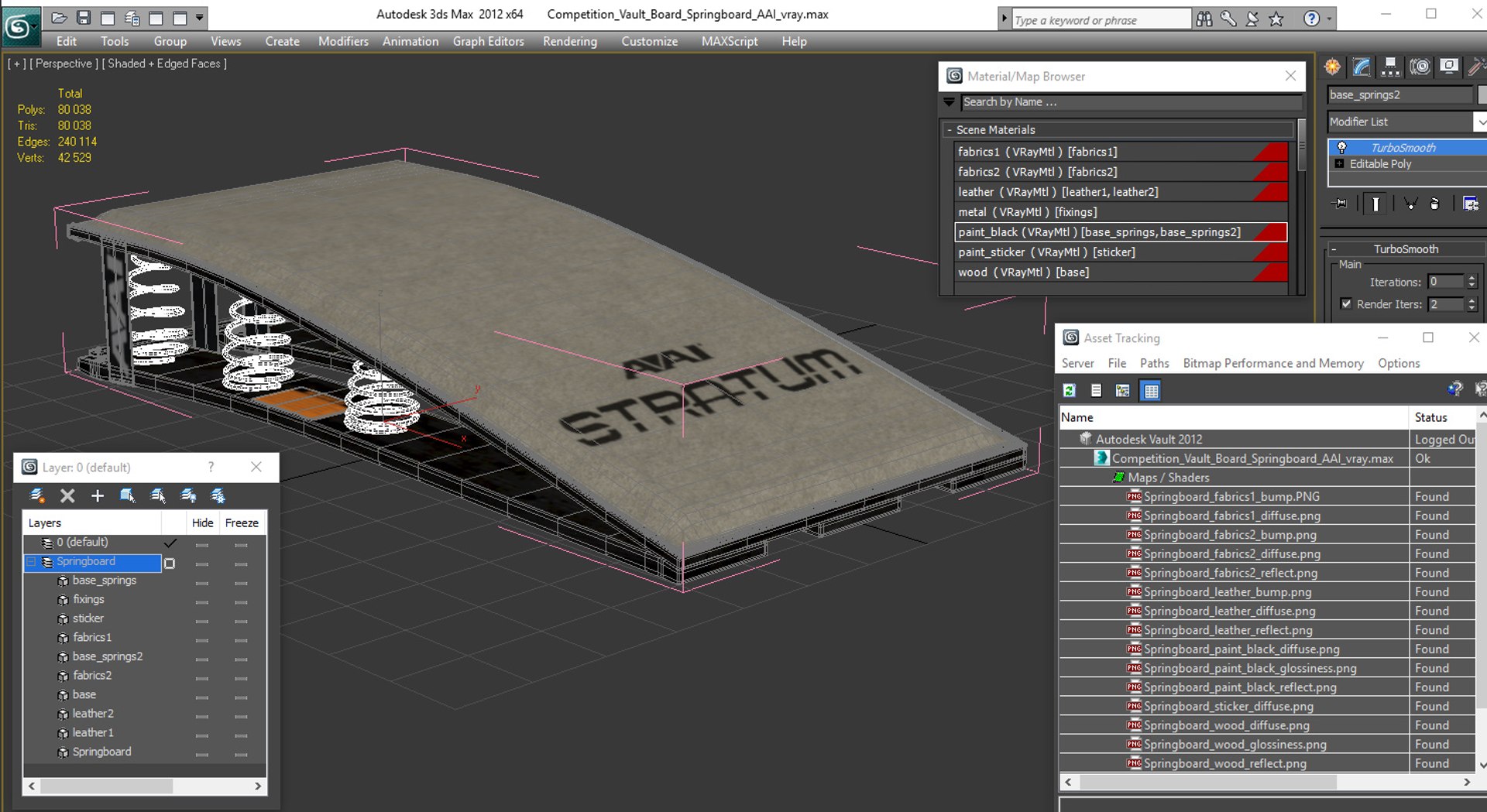Open the Motion command panel tab
Viewport: 1487px width, 812px height.
coord(1420,67)
